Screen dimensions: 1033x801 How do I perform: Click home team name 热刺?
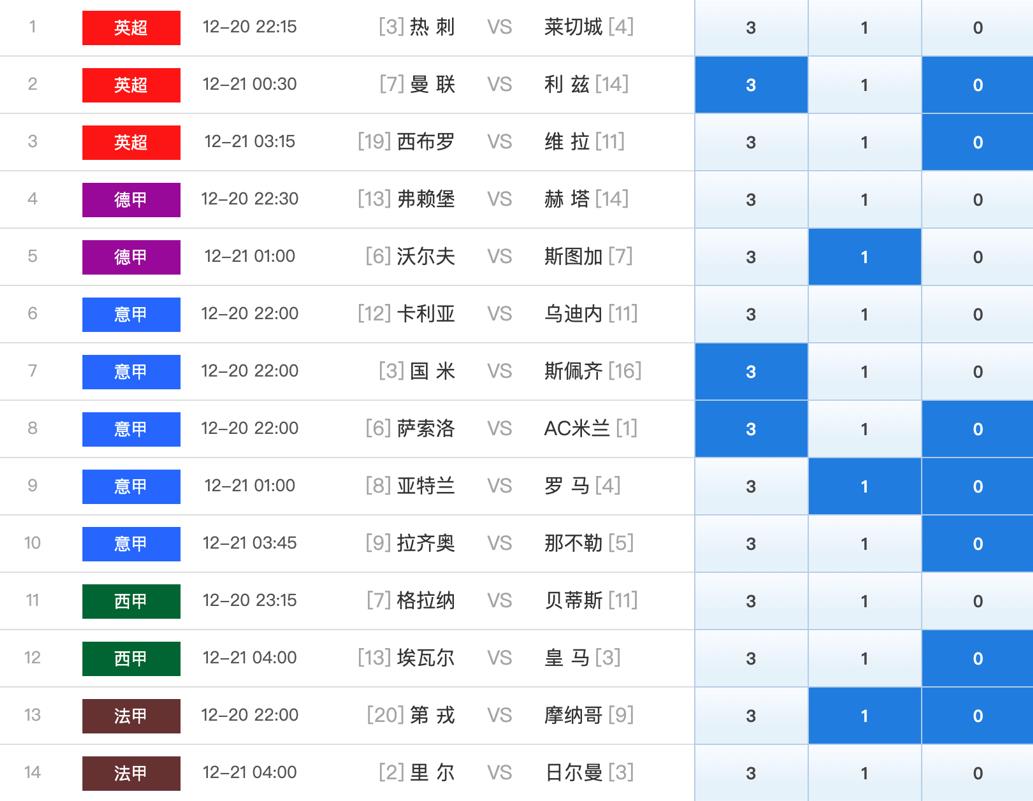(432, 27)
